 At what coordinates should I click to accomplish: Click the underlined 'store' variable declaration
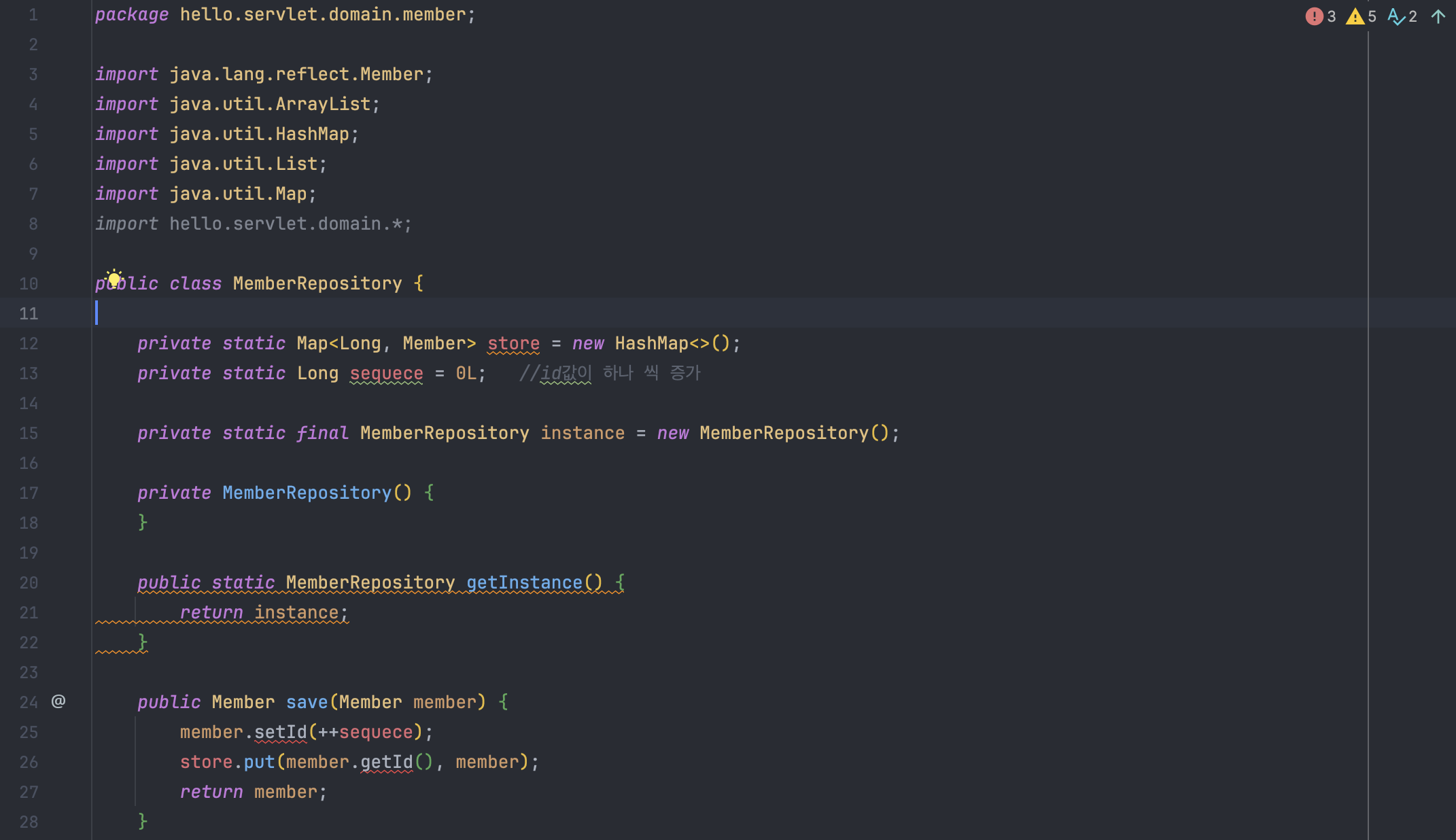(x=513, y=343)
